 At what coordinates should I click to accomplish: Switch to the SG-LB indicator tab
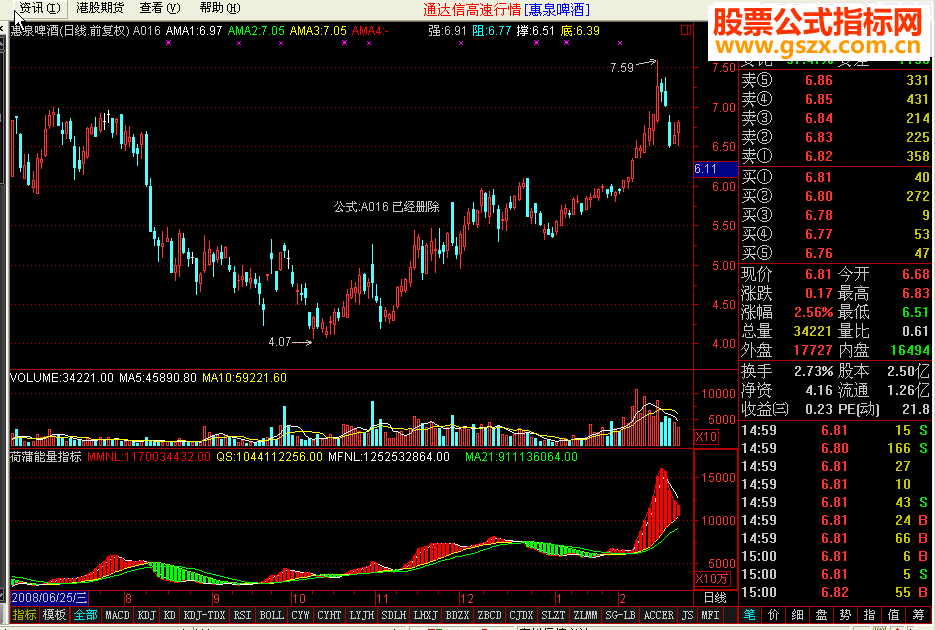tap(620, 615)
